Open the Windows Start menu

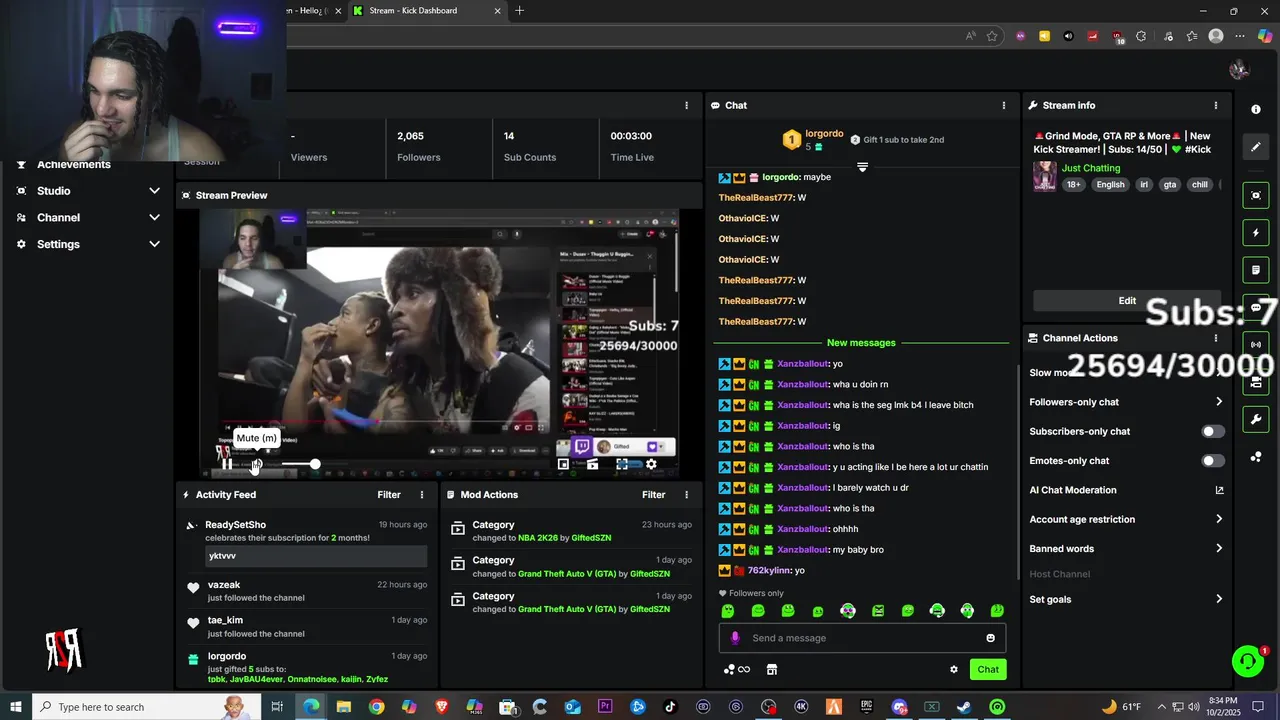(x=16, y=707)
